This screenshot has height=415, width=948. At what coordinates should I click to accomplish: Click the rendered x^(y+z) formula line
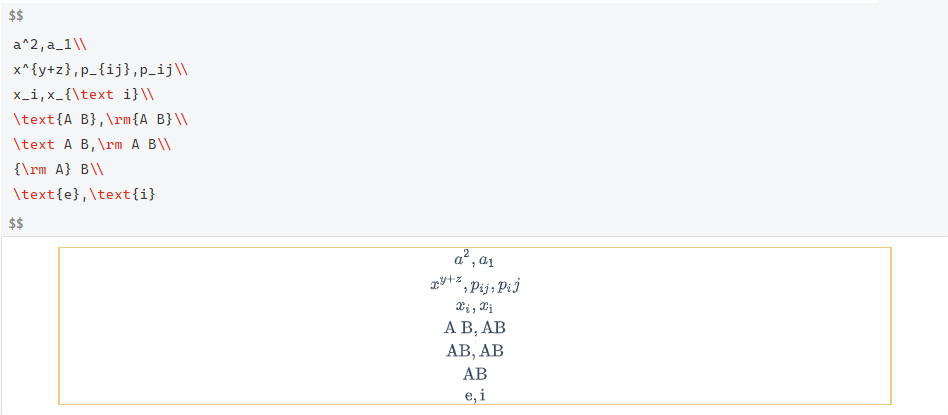click(x=474, y=285)
